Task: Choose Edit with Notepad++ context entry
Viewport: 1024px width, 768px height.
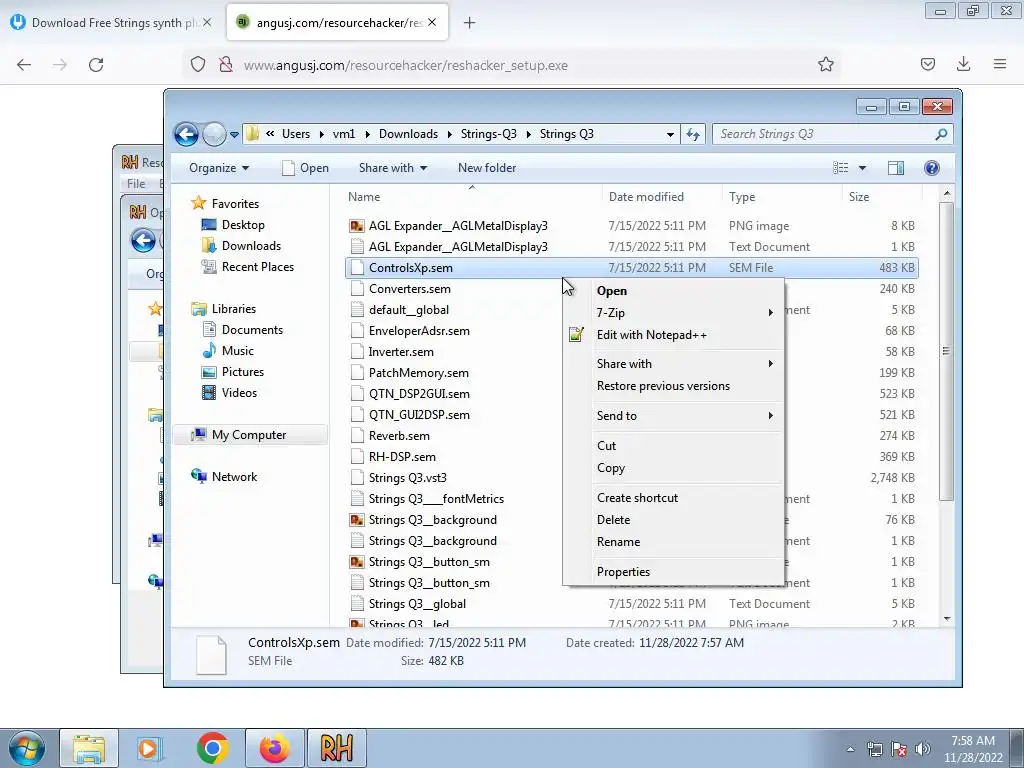Action: [x=675, y=335]
